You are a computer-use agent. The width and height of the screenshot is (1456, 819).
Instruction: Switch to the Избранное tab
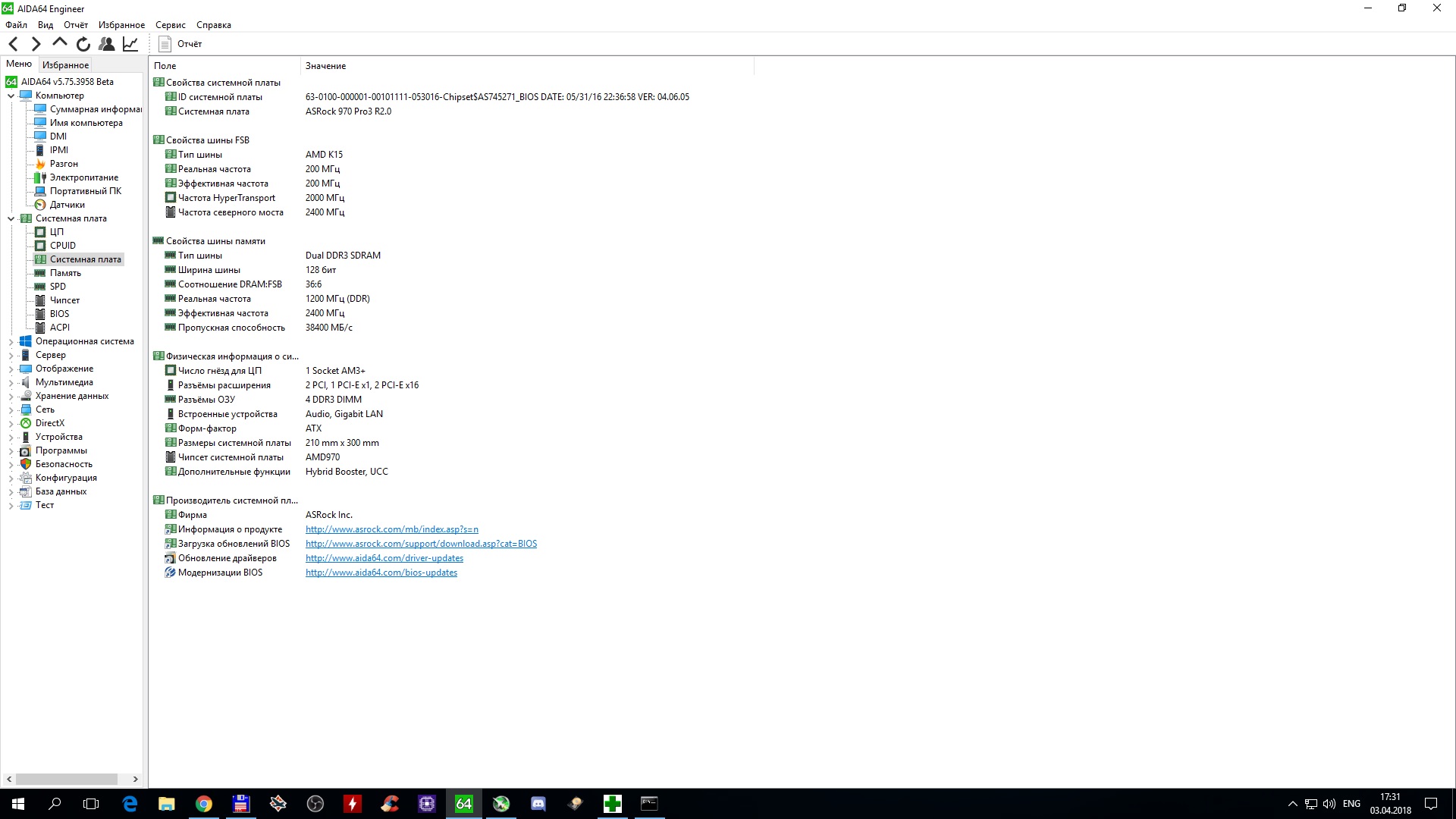point(65,65)
